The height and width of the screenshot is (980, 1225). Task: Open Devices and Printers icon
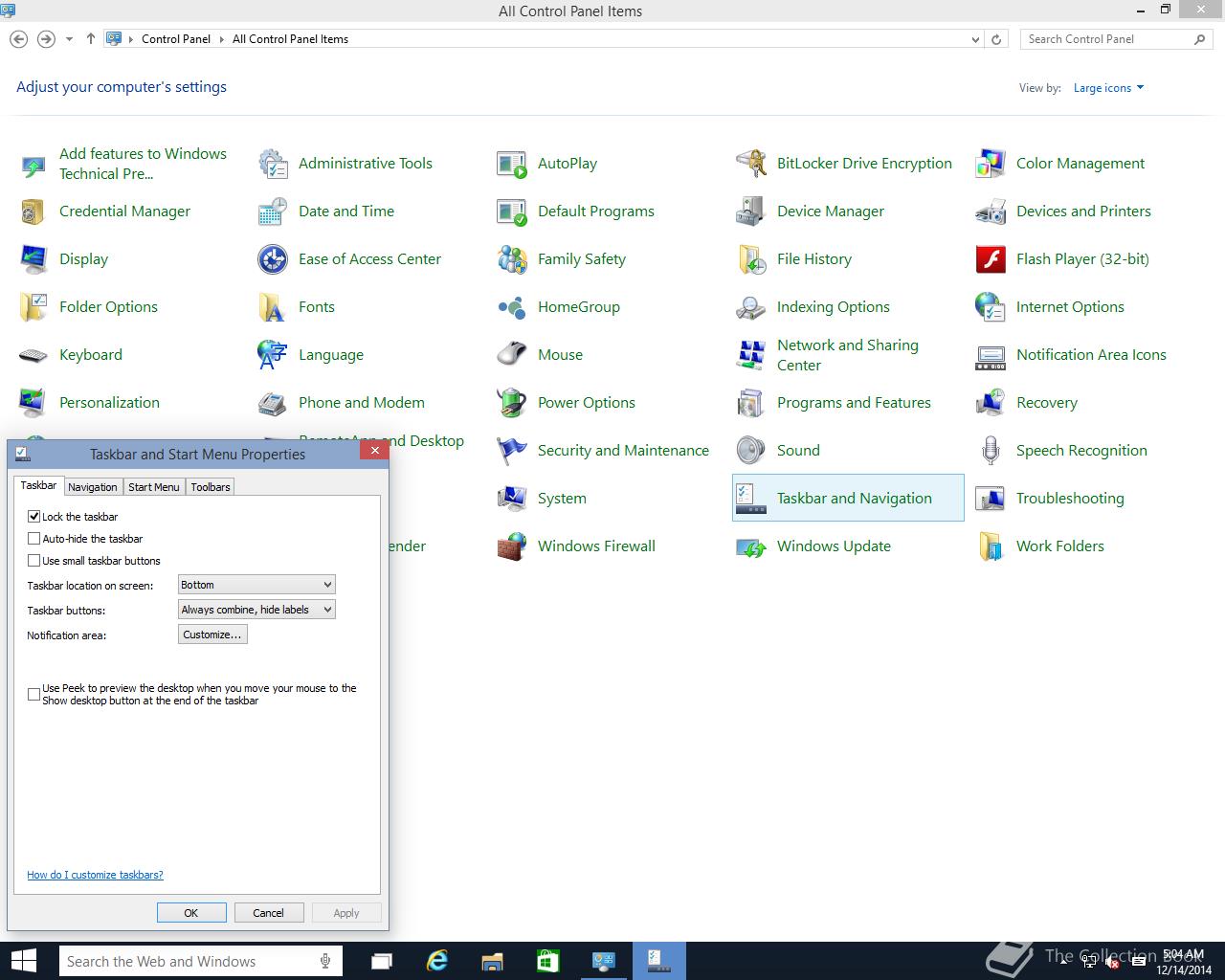[991, 212]
